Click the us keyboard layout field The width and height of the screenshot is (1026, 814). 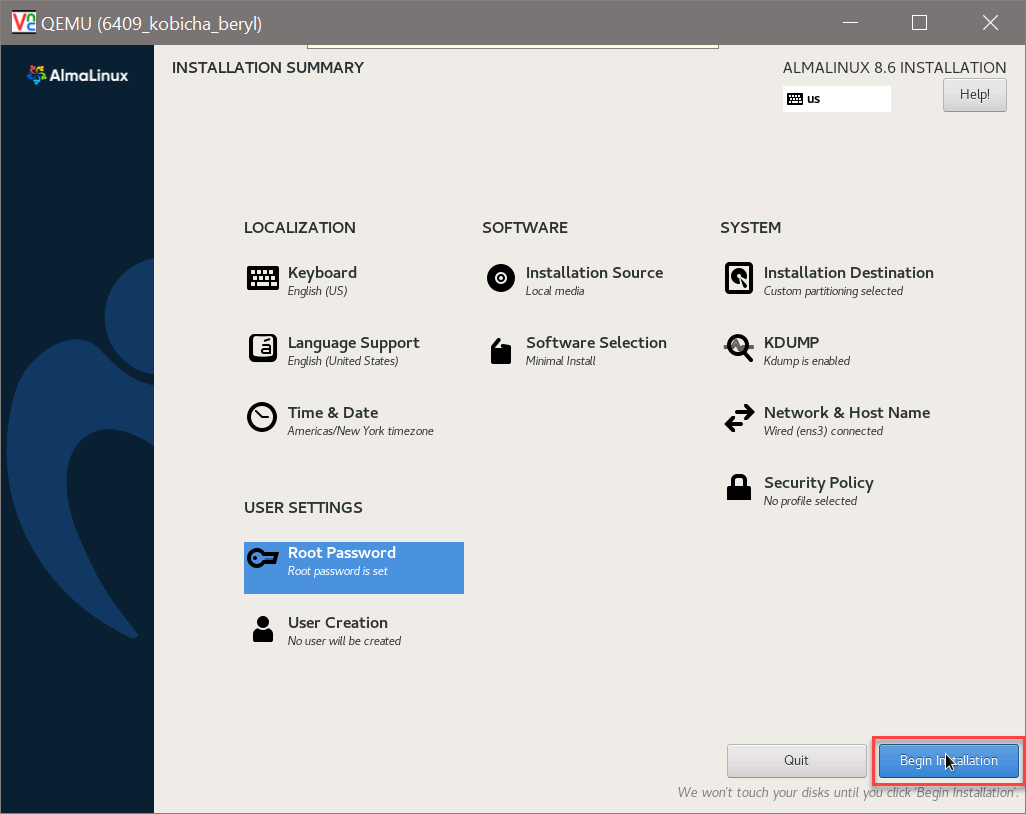coord(836,99)
